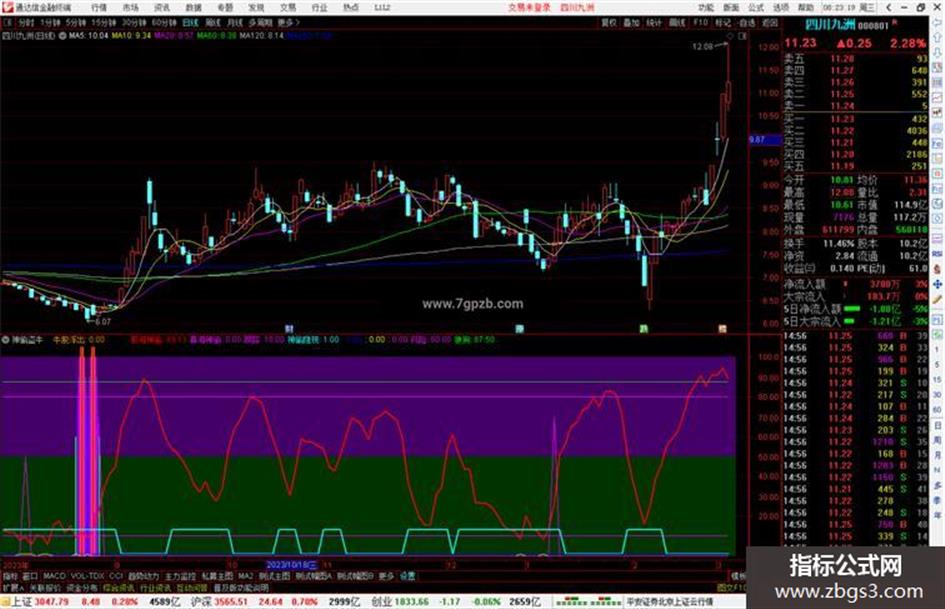The height and width of the screenshot is (609, 945).
Task: Open the 发现 menu
Action: pos(256,8)
